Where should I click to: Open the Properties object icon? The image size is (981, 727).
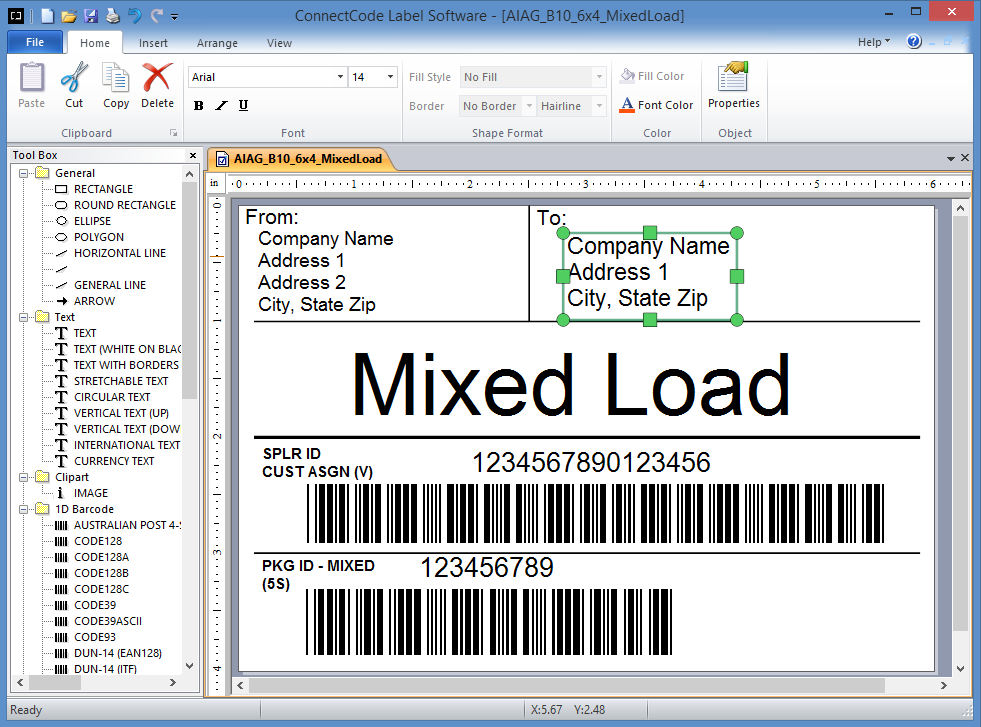click(733, 77)
